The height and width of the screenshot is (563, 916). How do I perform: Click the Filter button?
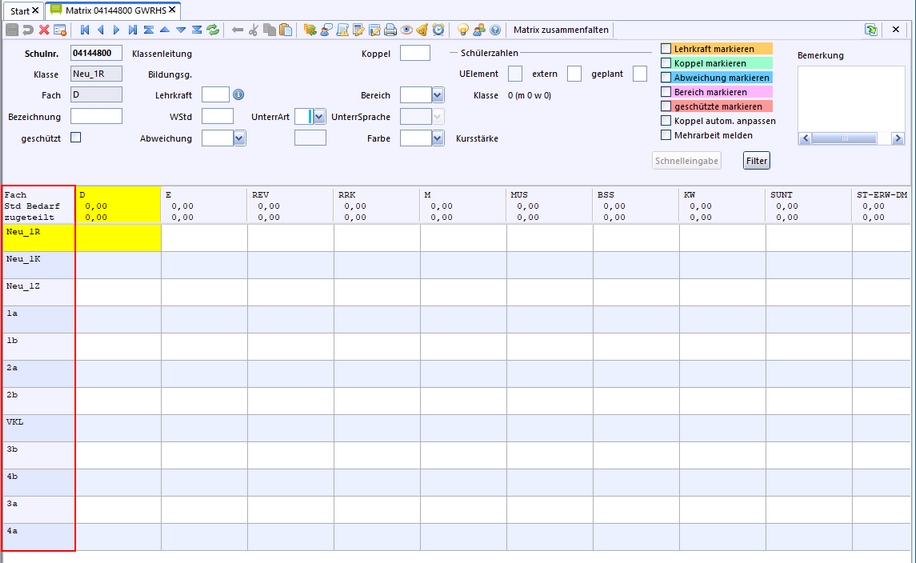coord(756,160)
